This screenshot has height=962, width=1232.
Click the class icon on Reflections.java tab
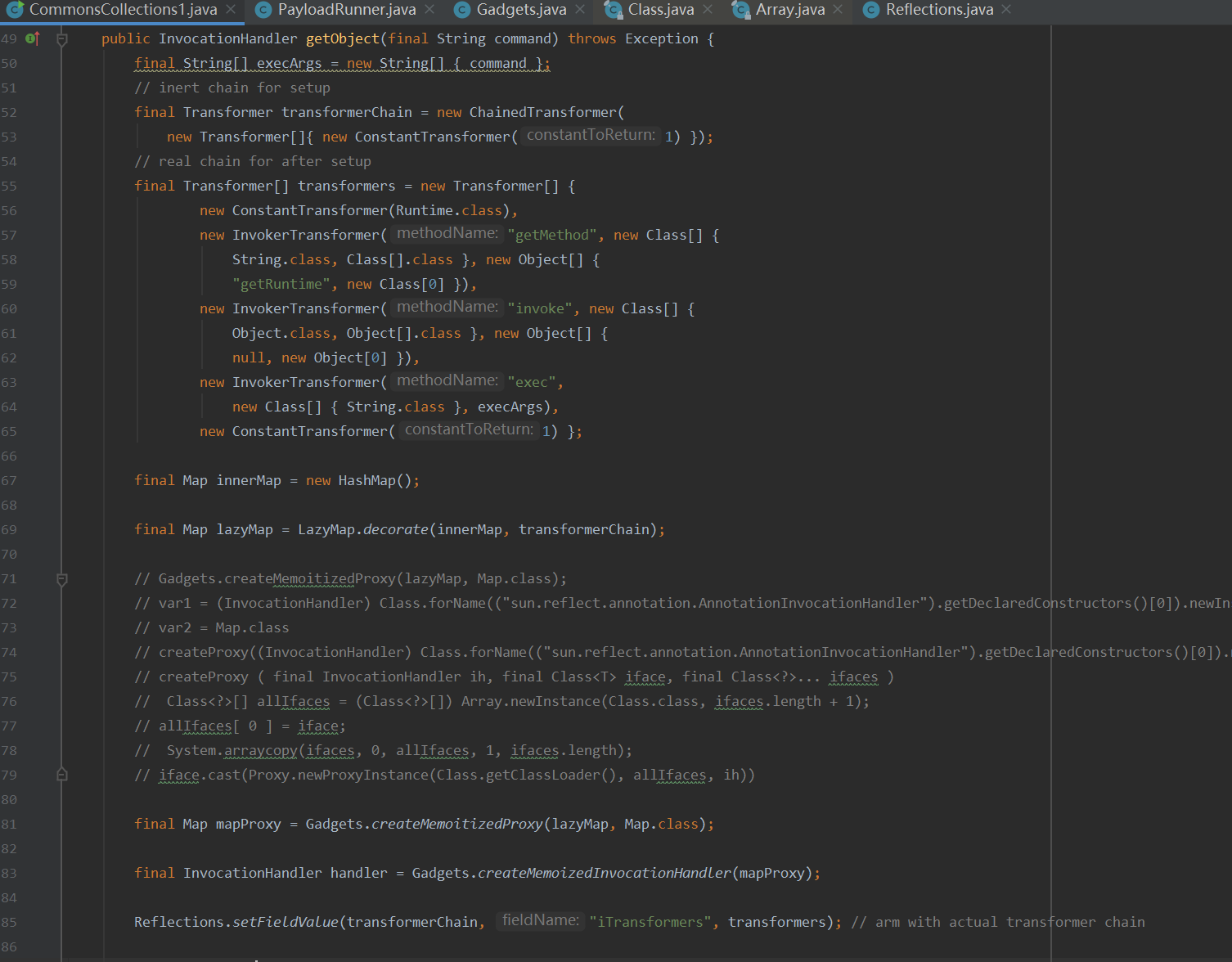coord(871,10)
